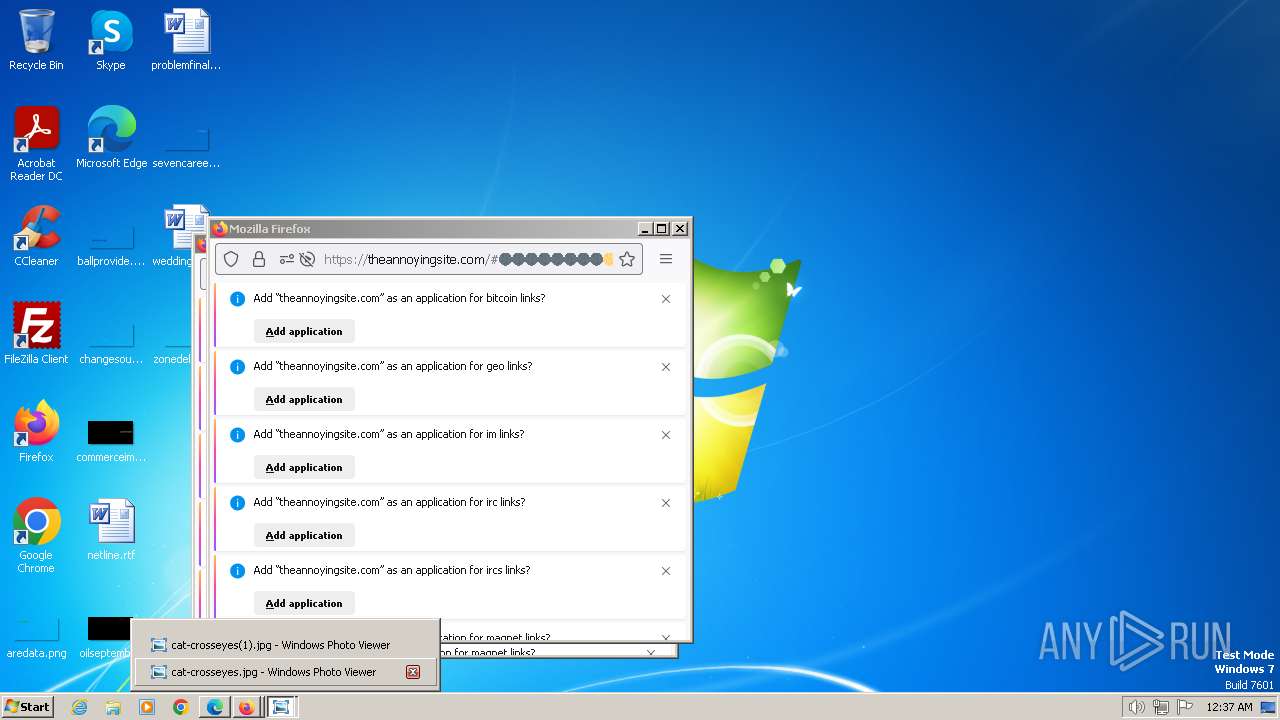Minimize the Mozilla Firefox window
Image resolution: width=1280 pixels, height=720 pixels.
pos(644,229)
